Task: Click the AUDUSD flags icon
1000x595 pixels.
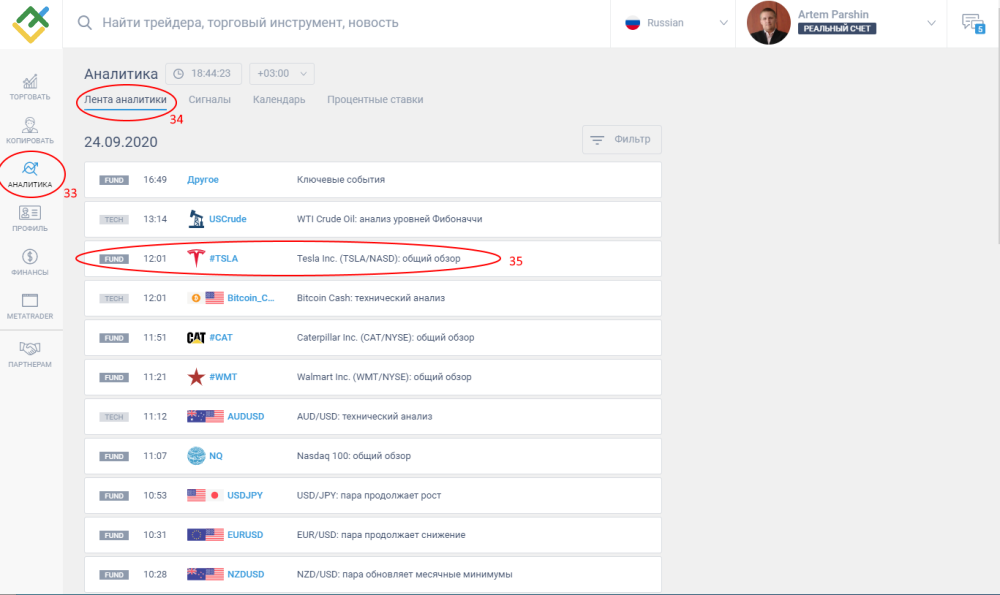Action: click(x=205, y=416)
